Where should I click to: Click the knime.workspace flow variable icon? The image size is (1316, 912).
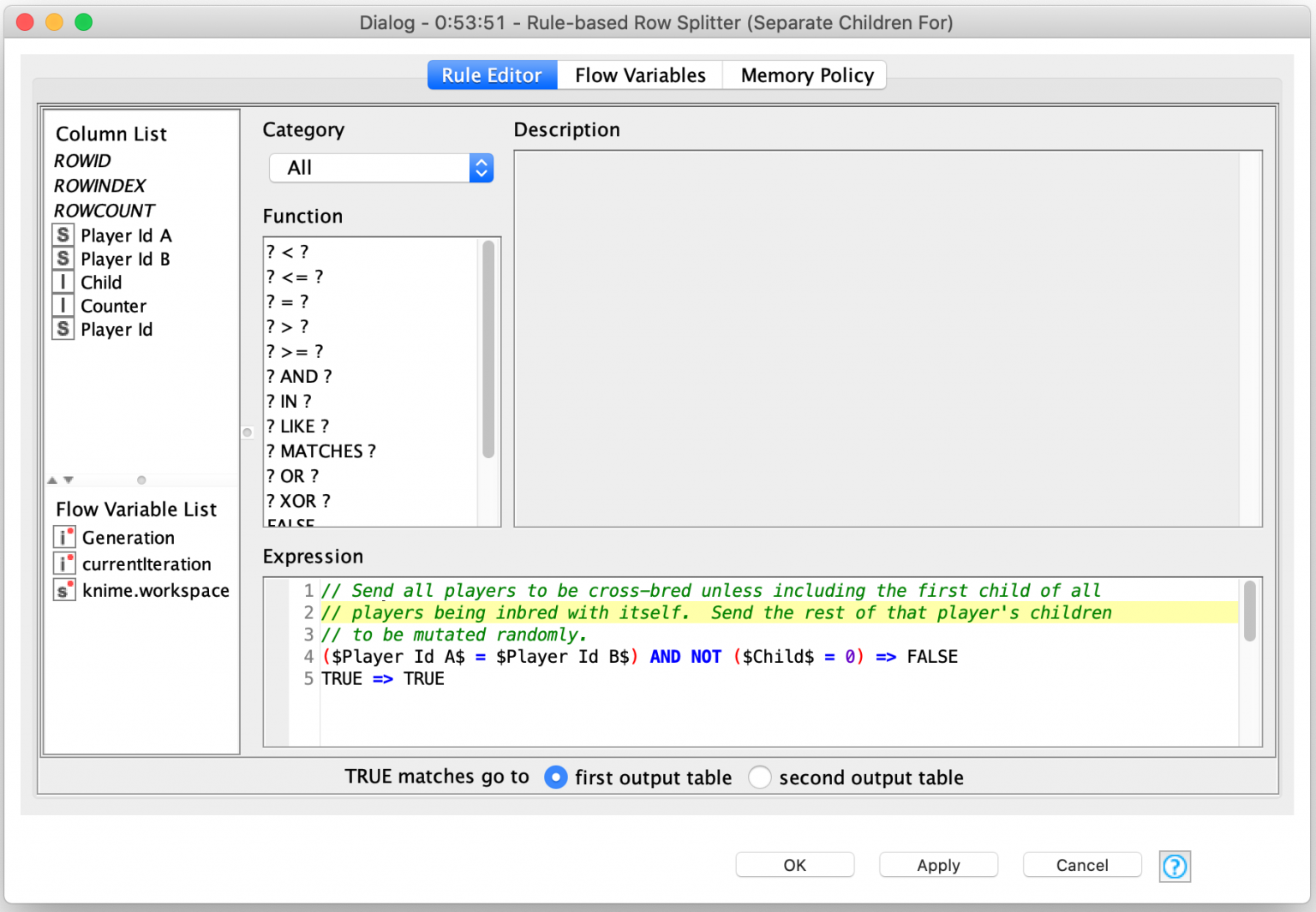(63, 590)
